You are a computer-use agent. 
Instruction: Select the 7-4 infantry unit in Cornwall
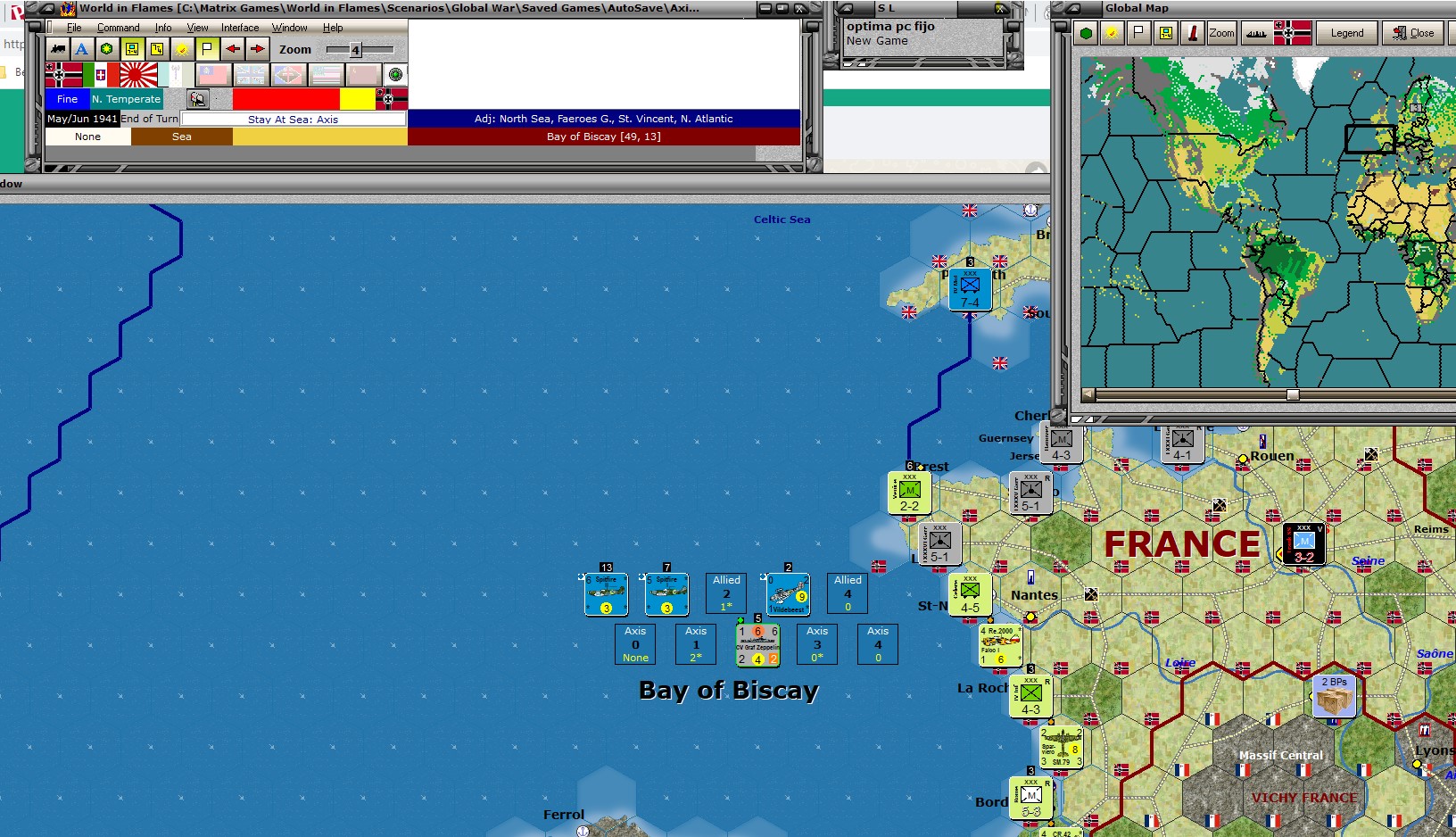[970, 289]
